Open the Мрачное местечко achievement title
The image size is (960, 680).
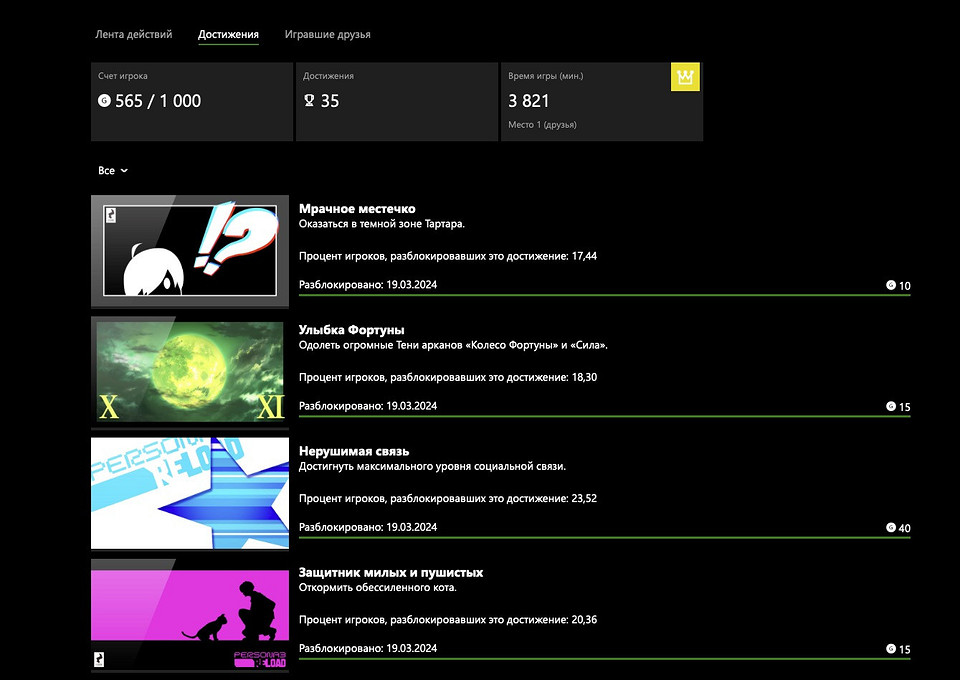(357, 208)
